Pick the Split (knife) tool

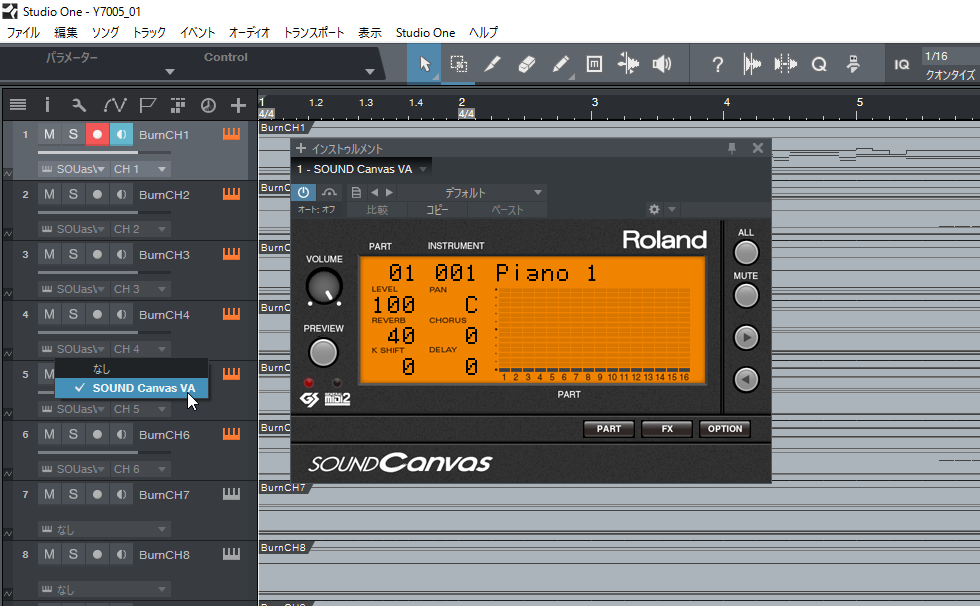click(492, 64)
